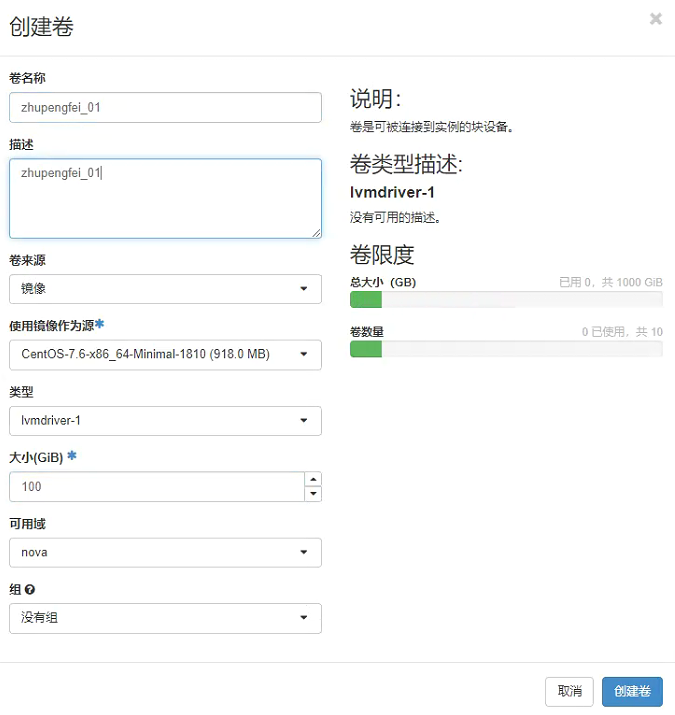
Task: Open the 组 dropdown showing 没有组
Action: click(x=165, y=618)
